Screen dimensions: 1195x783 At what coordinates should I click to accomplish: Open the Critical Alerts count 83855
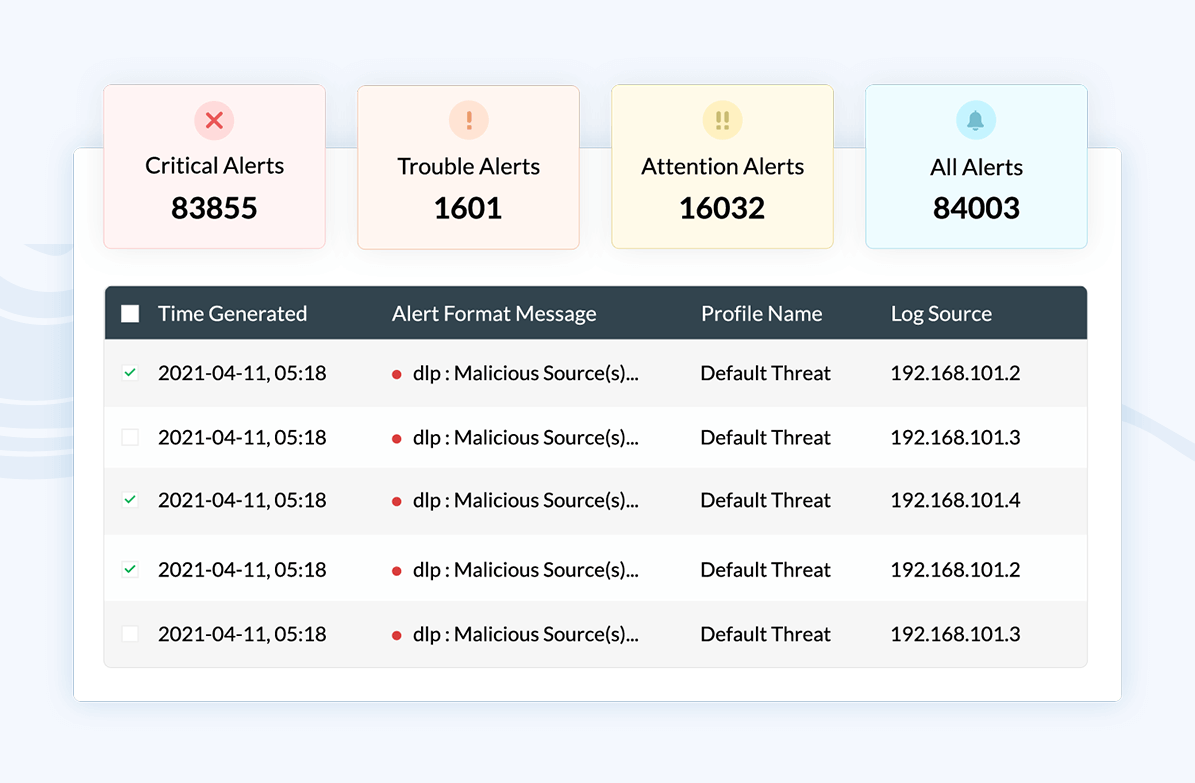(214, 208)
